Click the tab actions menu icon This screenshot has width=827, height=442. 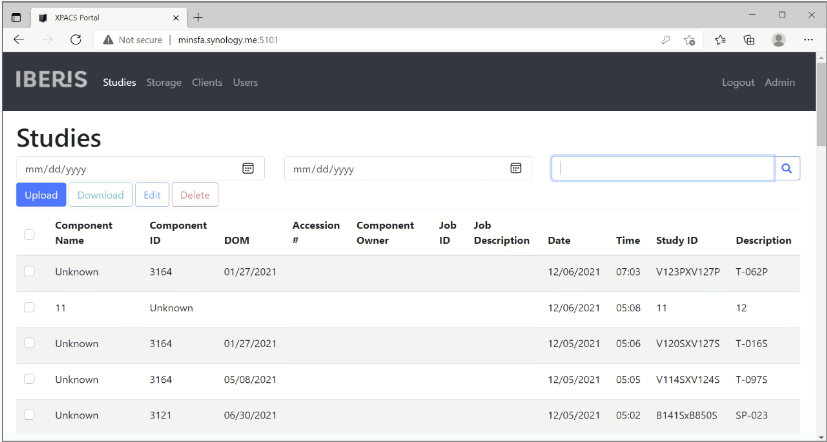[16, 17]
